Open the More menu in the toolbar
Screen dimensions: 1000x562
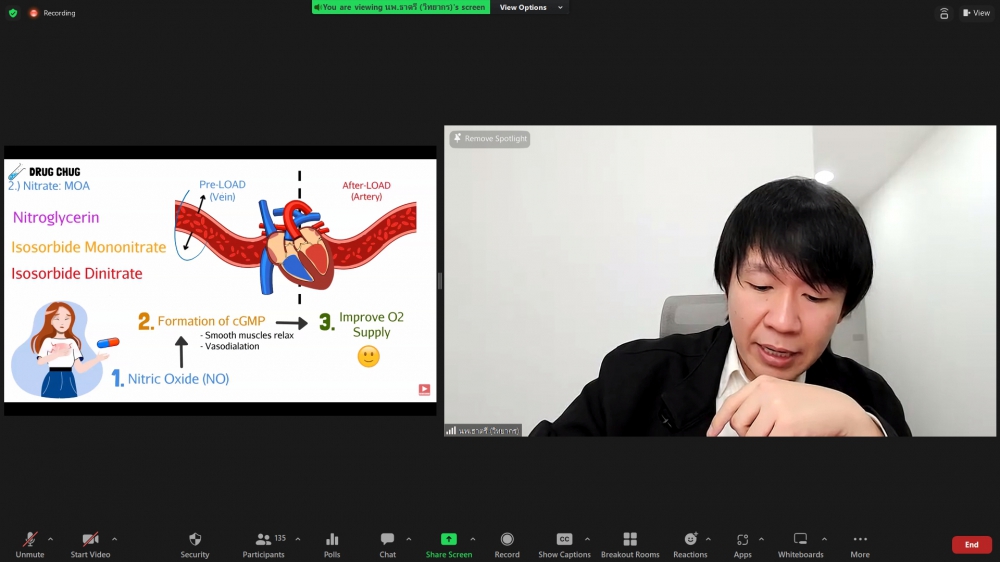[860, 540]
